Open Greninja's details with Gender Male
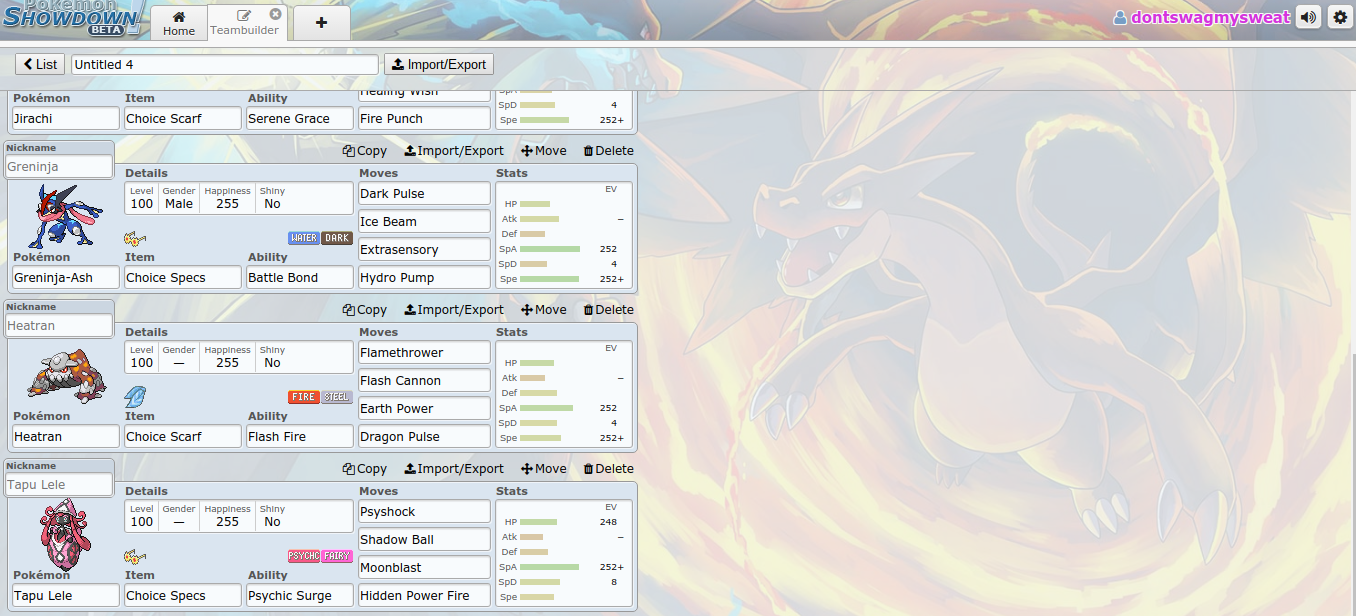 [238, 198]
